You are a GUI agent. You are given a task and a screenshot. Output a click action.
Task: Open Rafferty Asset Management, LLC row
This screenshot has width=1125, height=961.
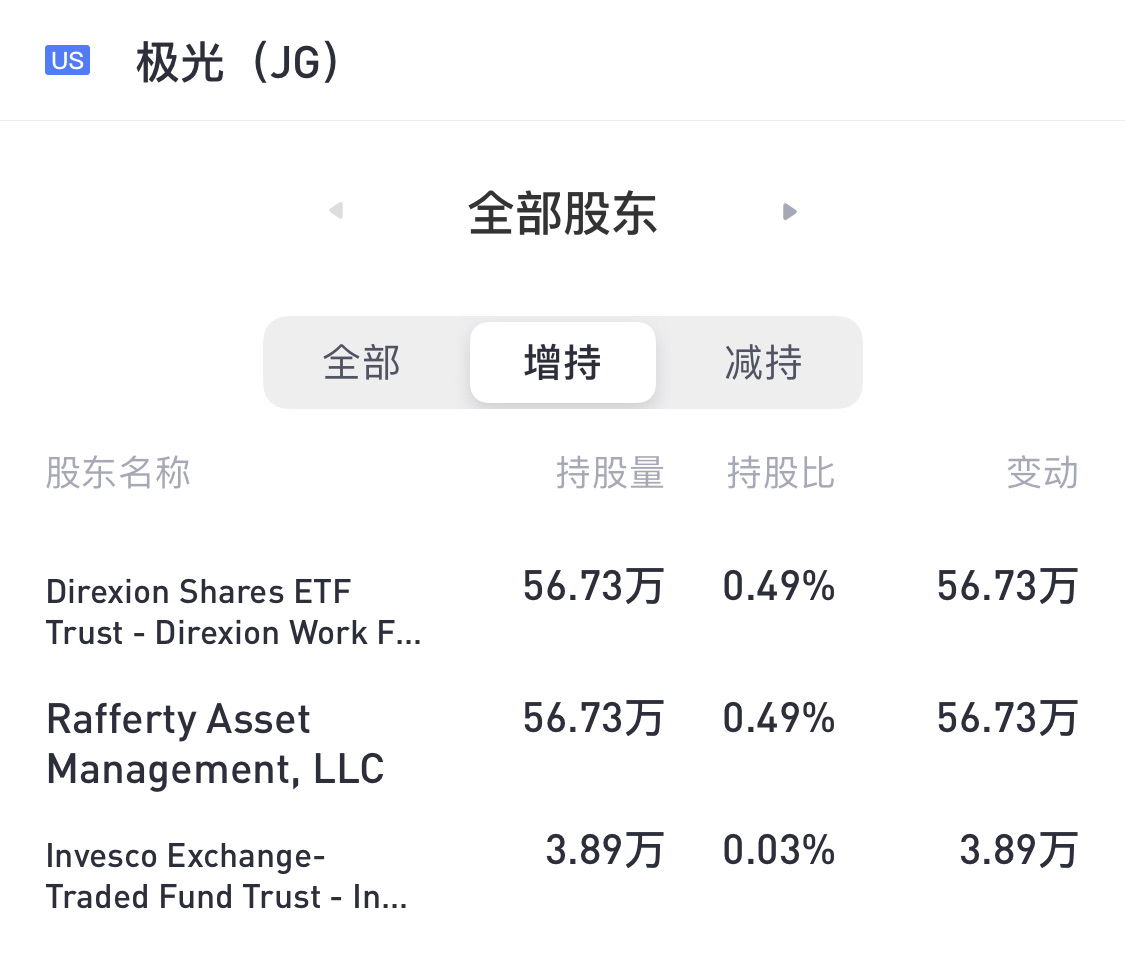[x=215, y=744]
